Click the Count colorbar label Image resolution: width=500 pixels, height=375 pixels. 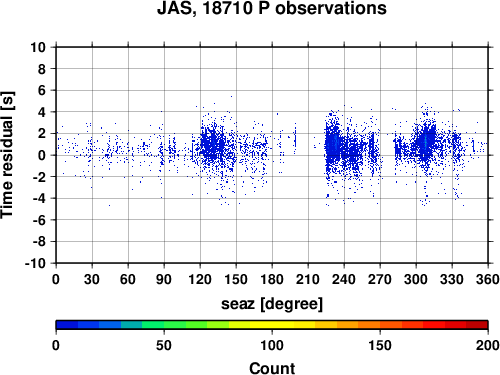272,368
